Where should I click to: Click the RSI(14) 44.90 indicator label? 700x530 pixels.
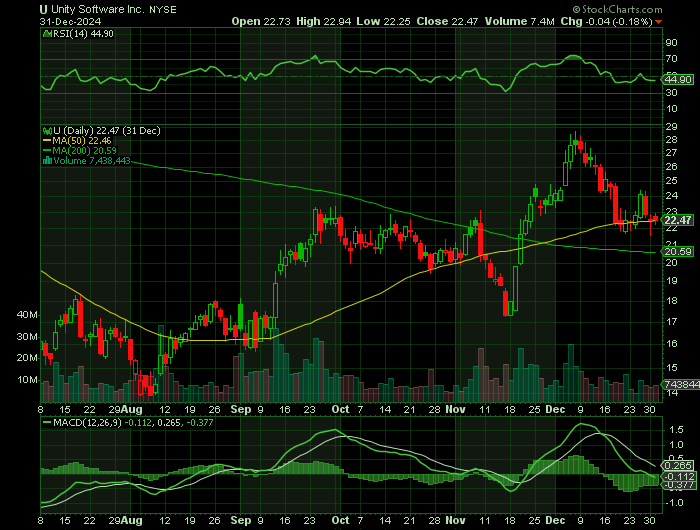83,34
